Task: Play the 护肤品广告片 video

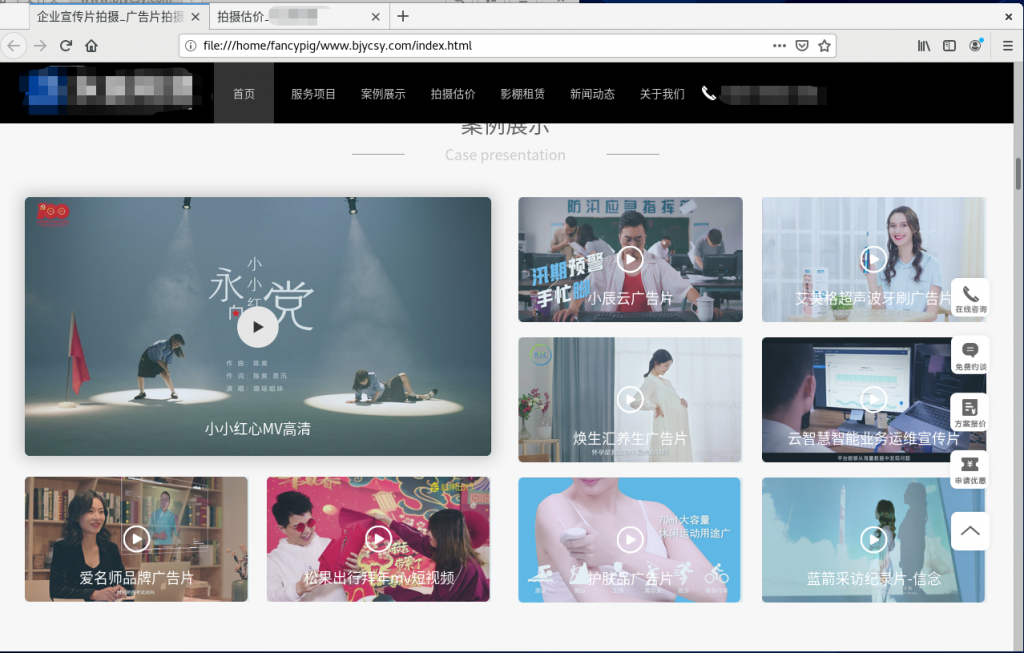Action: [x=630, y=539]
